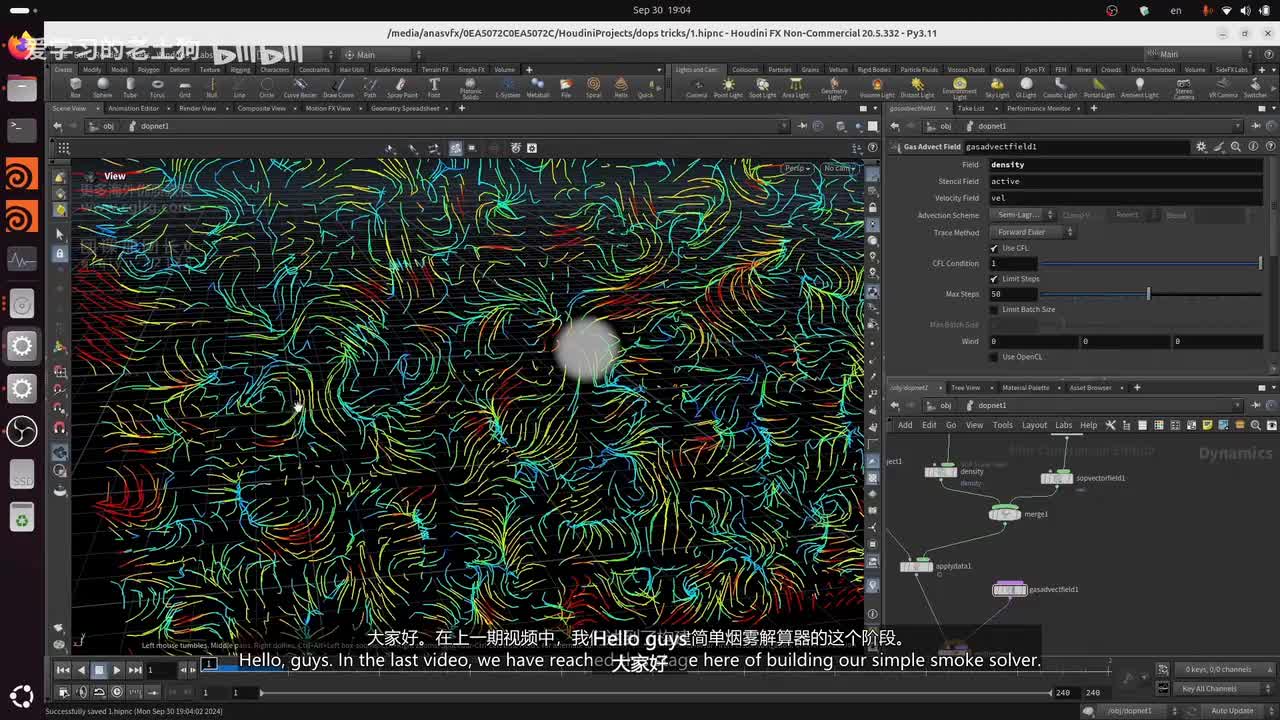The width and height of the screenshot is (1280, 720).
Task: Disable the Use CFL checkbox
Action: coord(994,248)
